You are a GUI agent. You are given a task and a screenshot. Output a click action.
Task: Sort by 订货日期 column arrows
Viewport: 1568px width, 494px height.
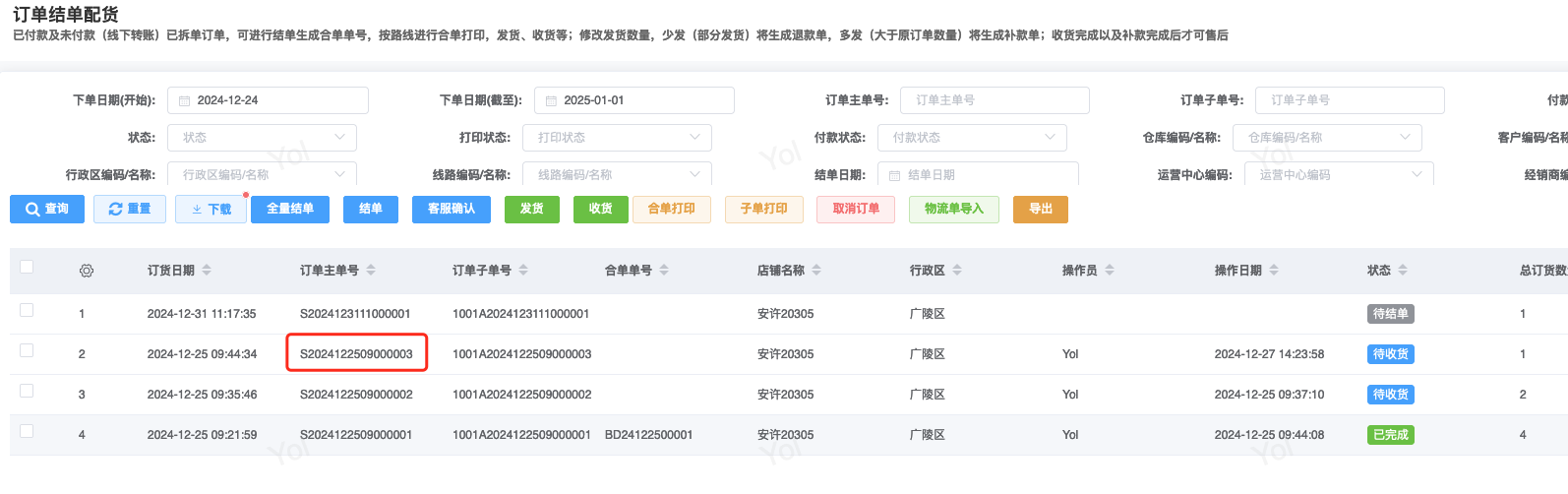(207, 271)
